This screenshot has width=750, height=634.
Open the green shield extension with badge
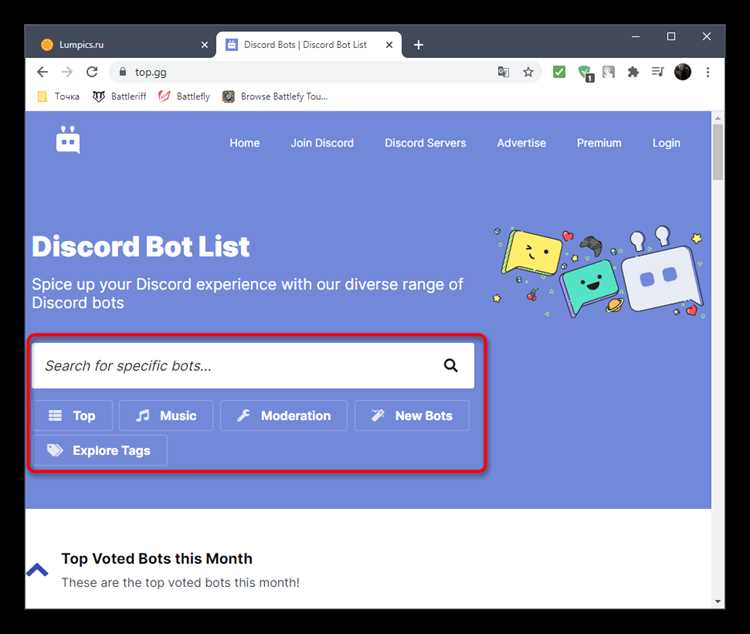pos(585,73)
